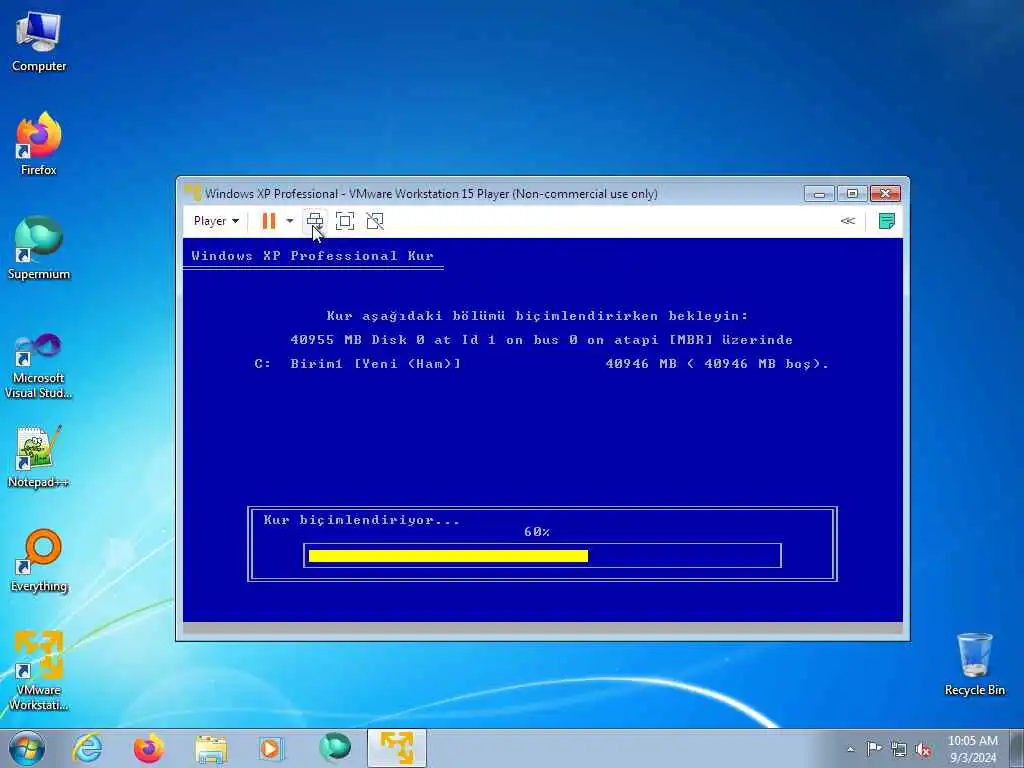Select the VMware Workstation desktop shortcut
Screen dimensions: 1024x768
(x=39, y=671)
